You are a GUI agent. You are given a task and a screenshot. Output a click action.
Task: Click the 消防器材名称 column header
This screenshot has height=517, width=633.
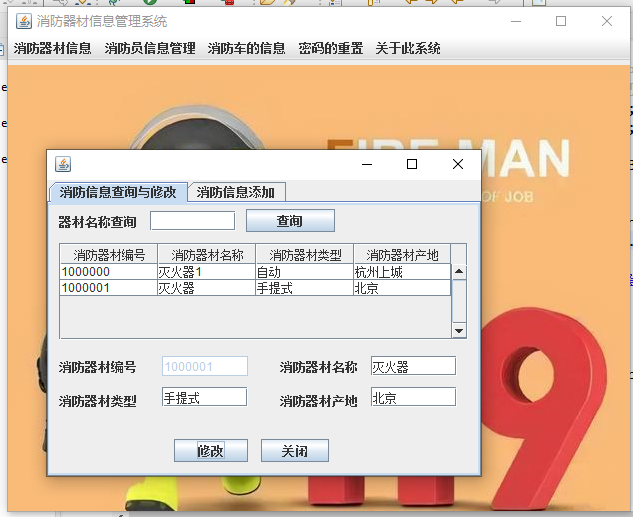[206, 254]
